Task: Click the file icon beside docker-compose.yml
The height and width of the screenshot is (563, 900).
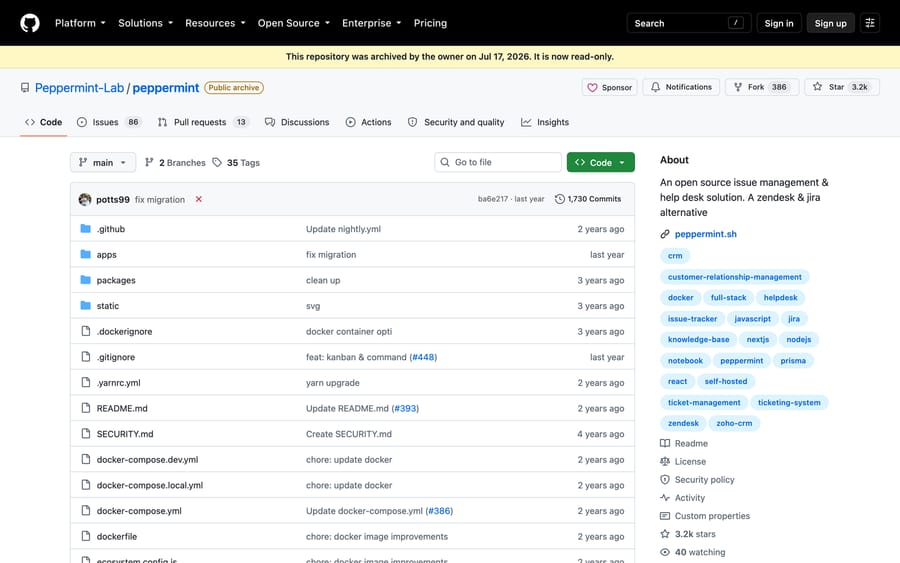Action: point(86,510)
